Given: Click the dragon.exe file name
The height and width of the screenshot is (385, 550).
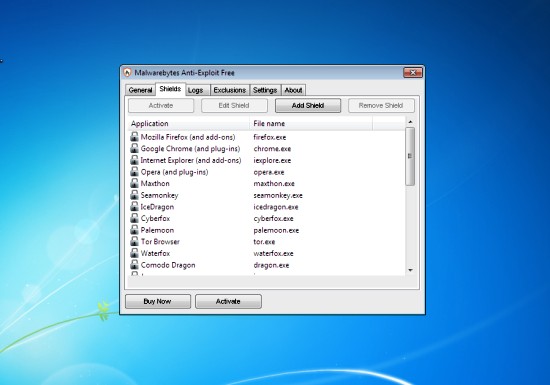Looking at the screenshot, I should 271,265.
